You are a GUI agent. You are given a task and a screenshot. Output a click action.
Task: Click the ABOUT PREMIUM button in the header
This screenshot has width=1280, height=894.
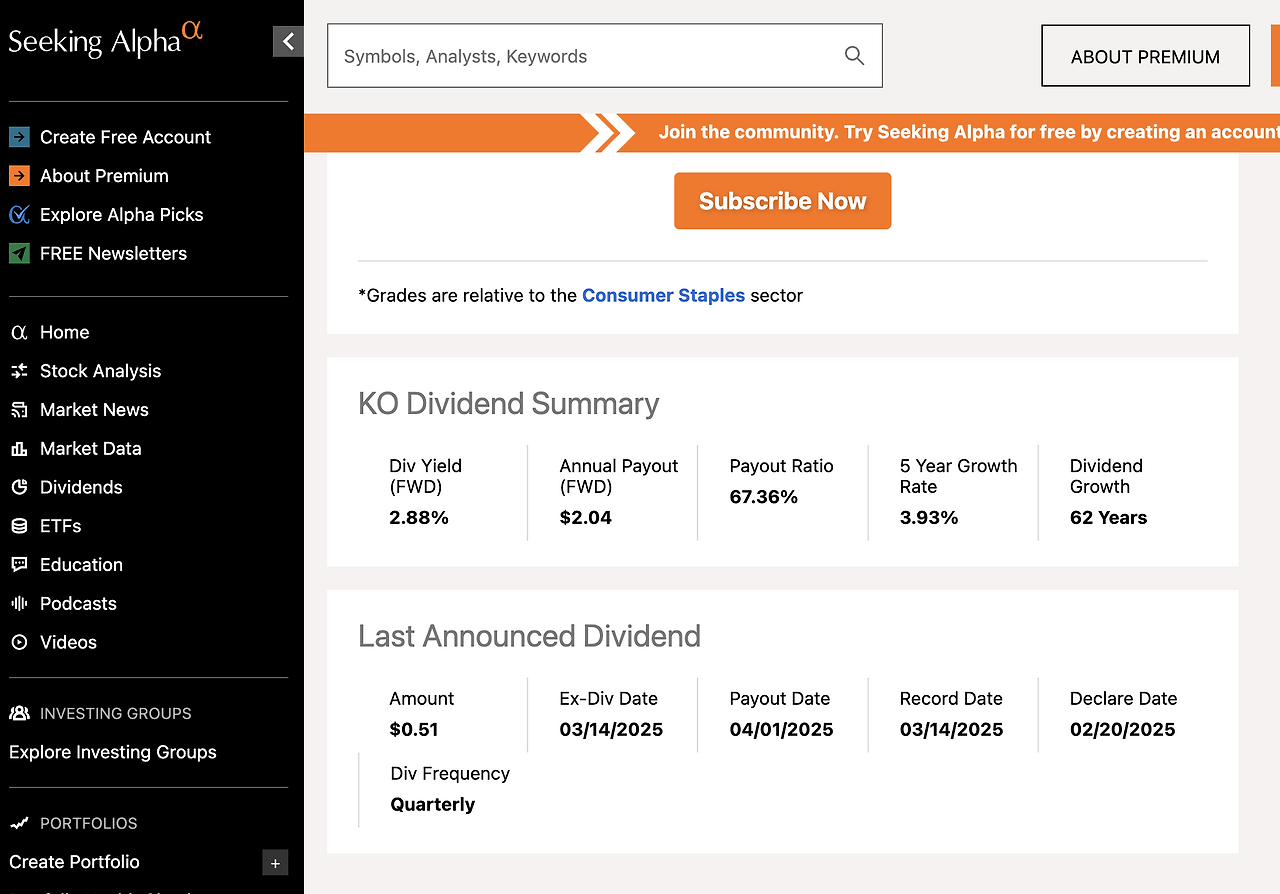point(1145,56)
